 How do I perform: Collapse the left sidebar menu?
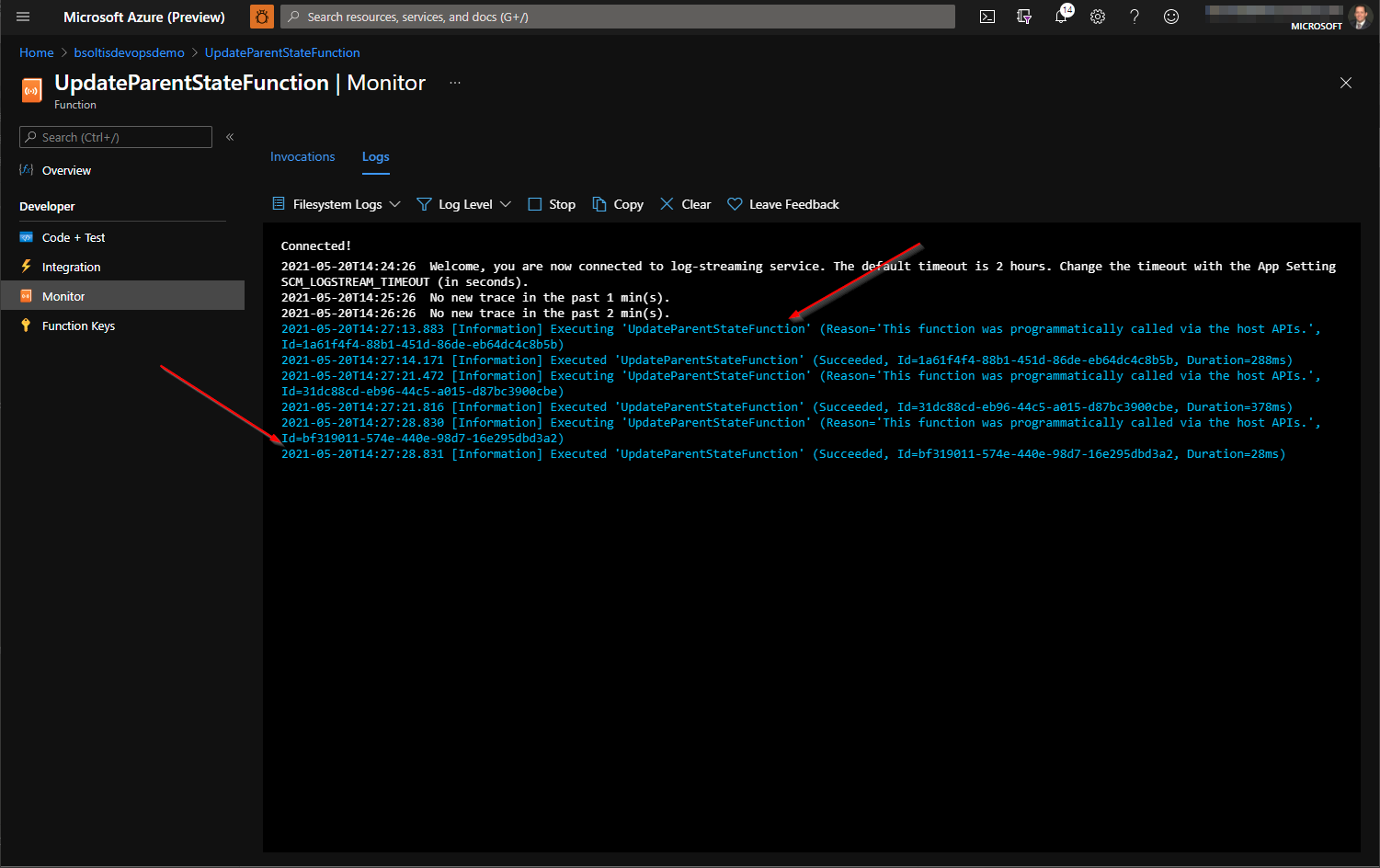click(230, 137)
